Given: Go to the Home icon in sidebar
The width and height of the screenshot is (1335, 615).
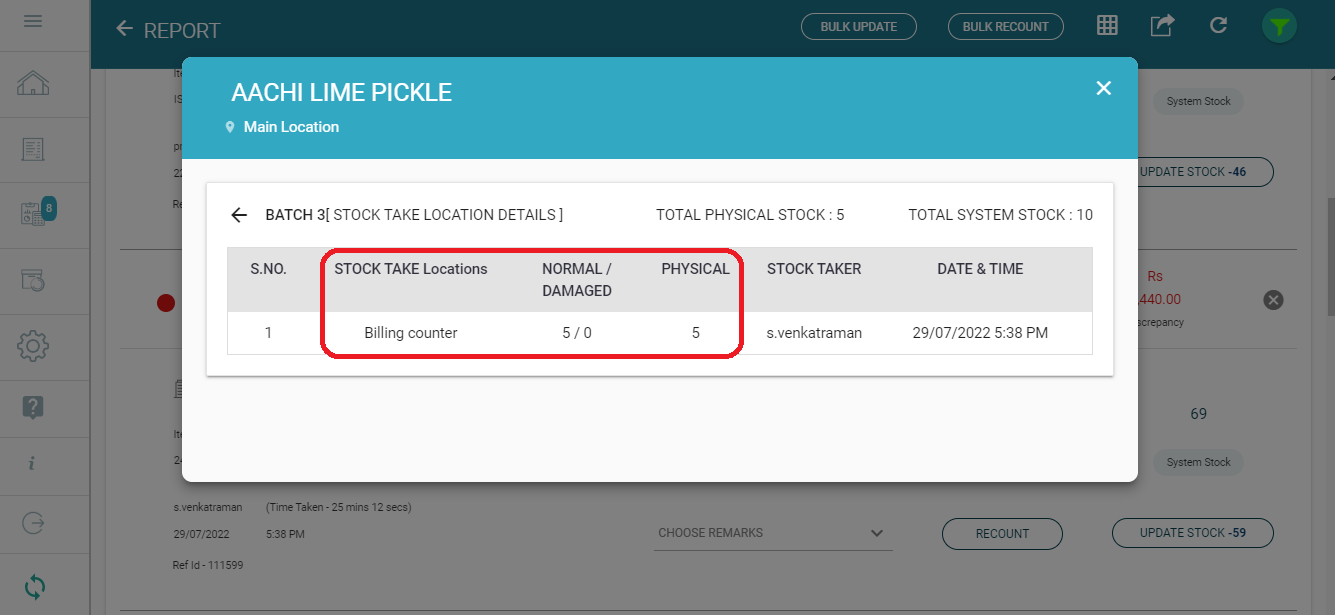Looking at the screenshot, I should 33,84.
